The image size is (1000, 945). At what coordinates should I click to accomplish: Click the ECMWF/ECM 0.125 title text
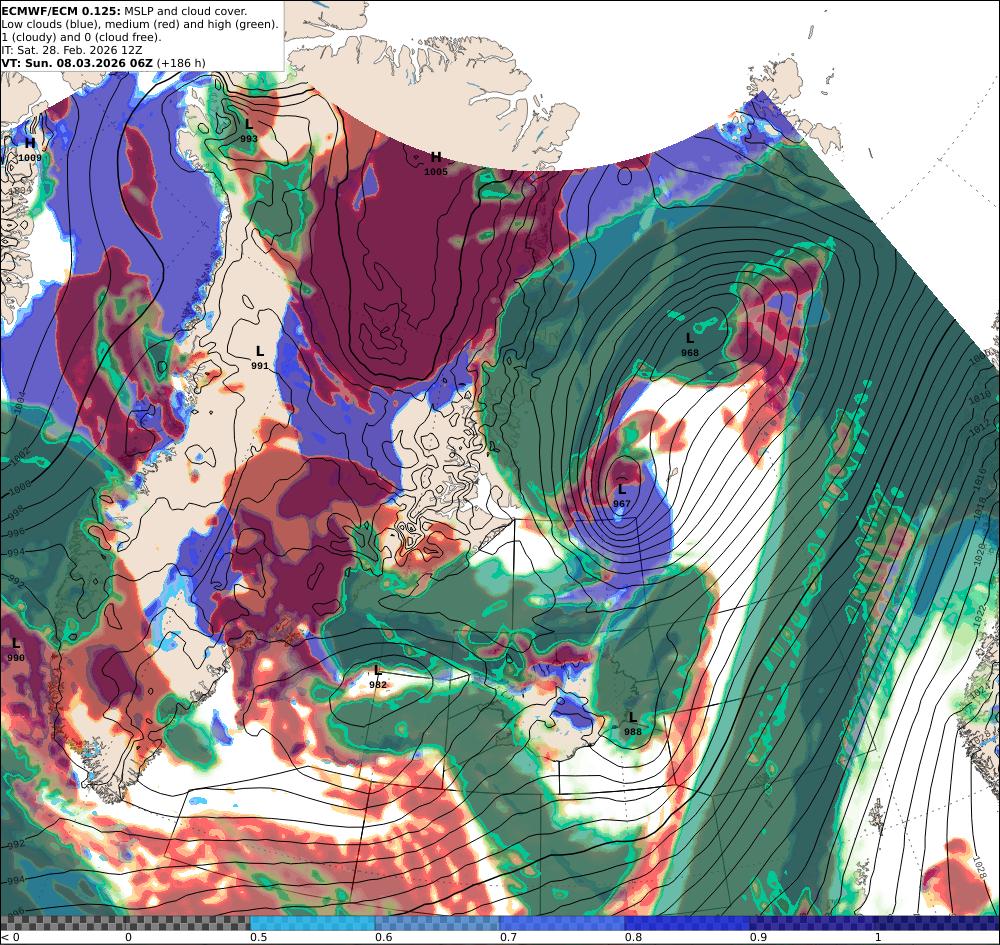tap(61, 11)
